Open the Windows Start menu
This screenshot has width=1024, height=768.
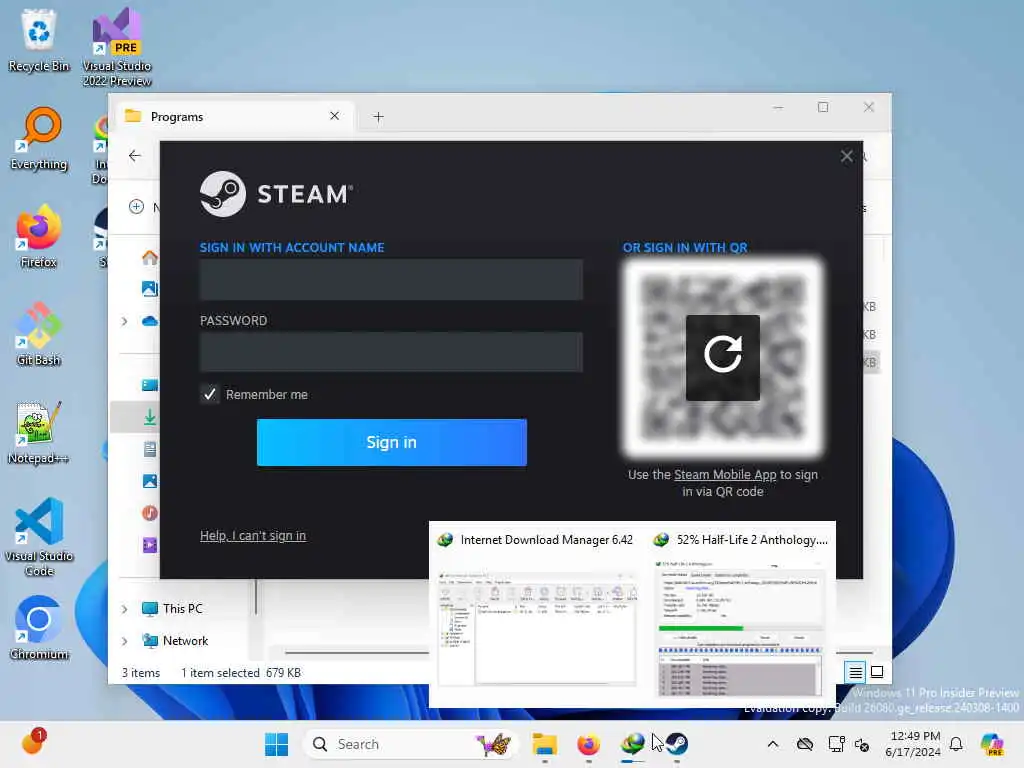coord(276,744)
